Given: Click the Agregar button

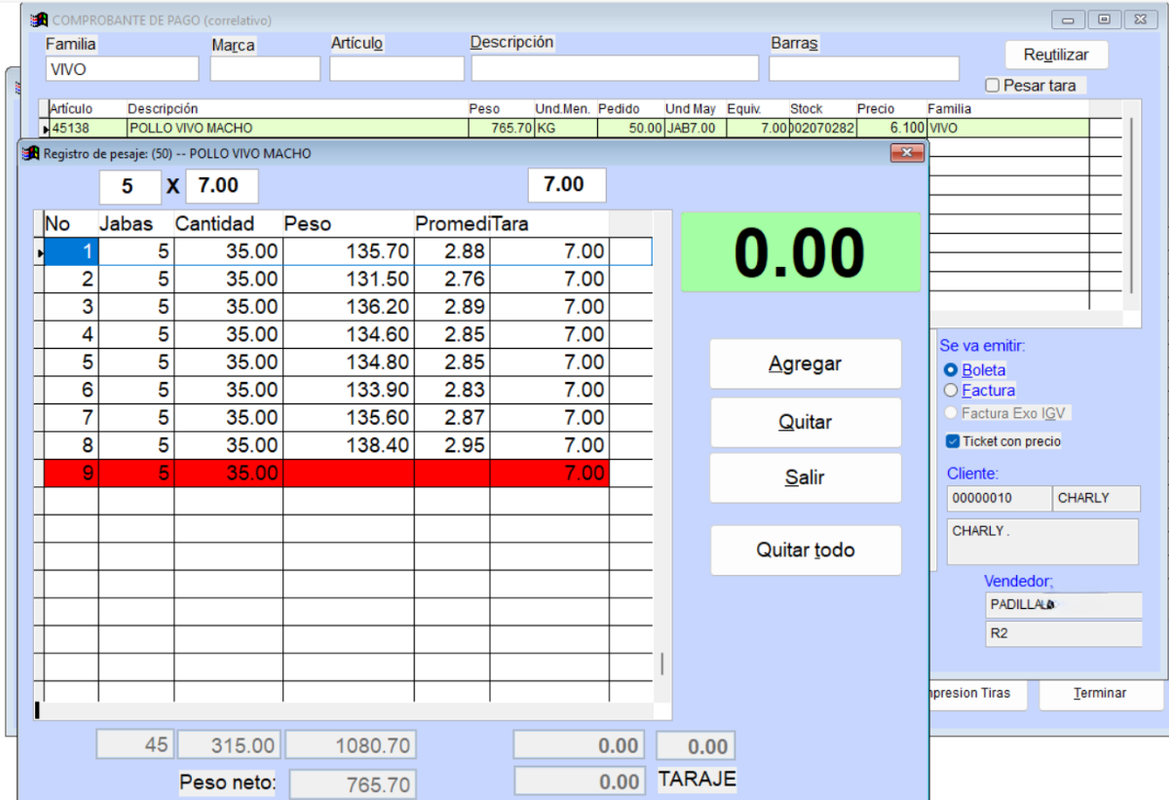Looking at the screenshot, I should click(805, 364).
